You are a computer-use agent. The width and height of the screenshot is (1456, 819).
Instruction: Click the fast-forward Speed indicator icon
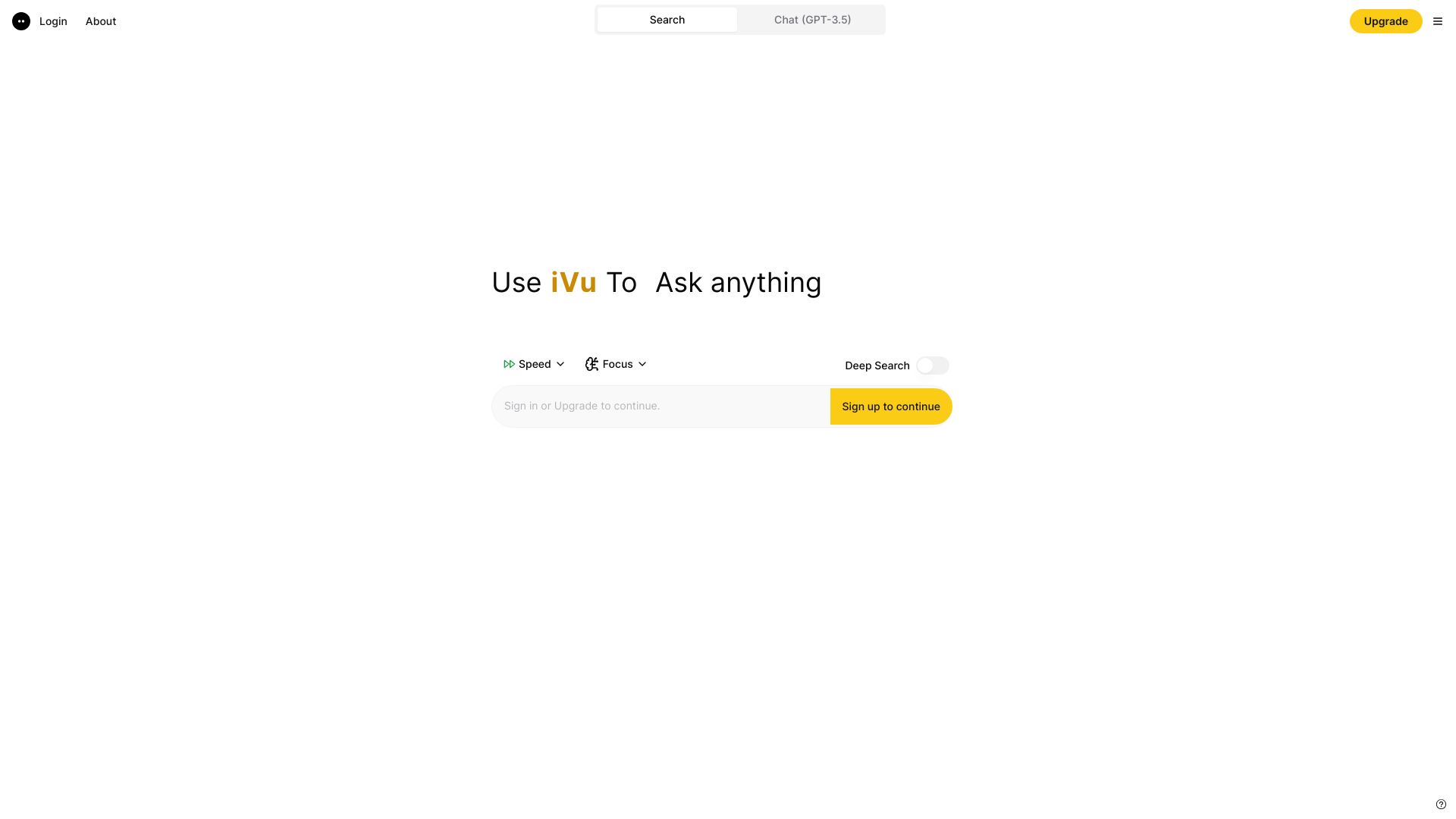[x=507, y=364]
